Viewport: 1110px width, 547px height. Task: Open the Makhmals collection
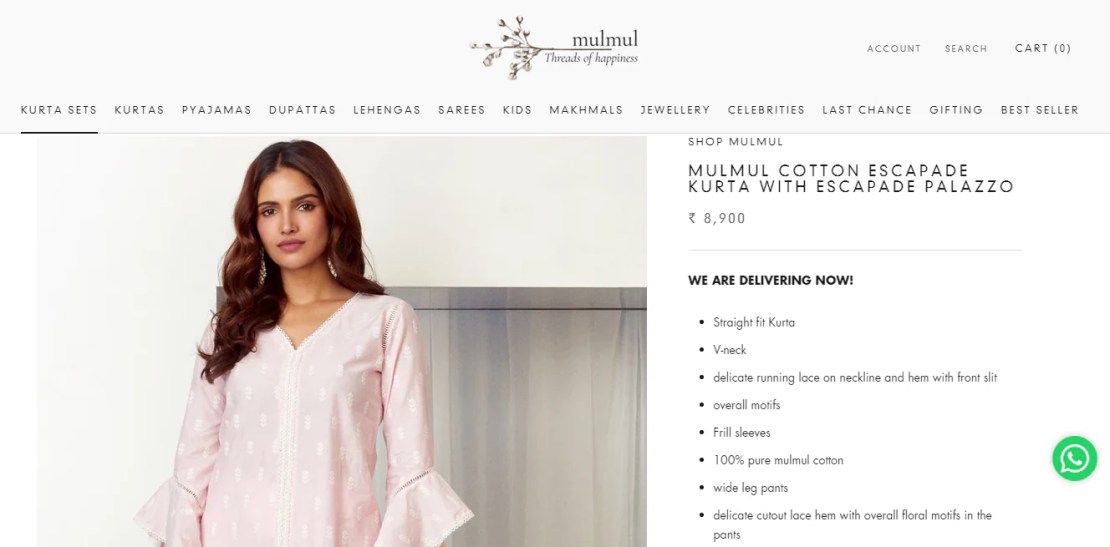[586, 110]
